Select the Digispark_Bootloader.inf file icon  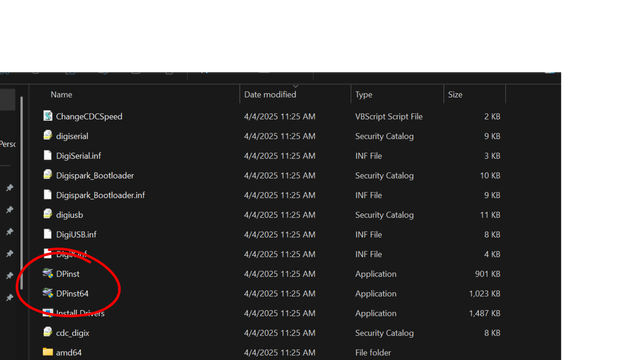(x=48, y=195)
